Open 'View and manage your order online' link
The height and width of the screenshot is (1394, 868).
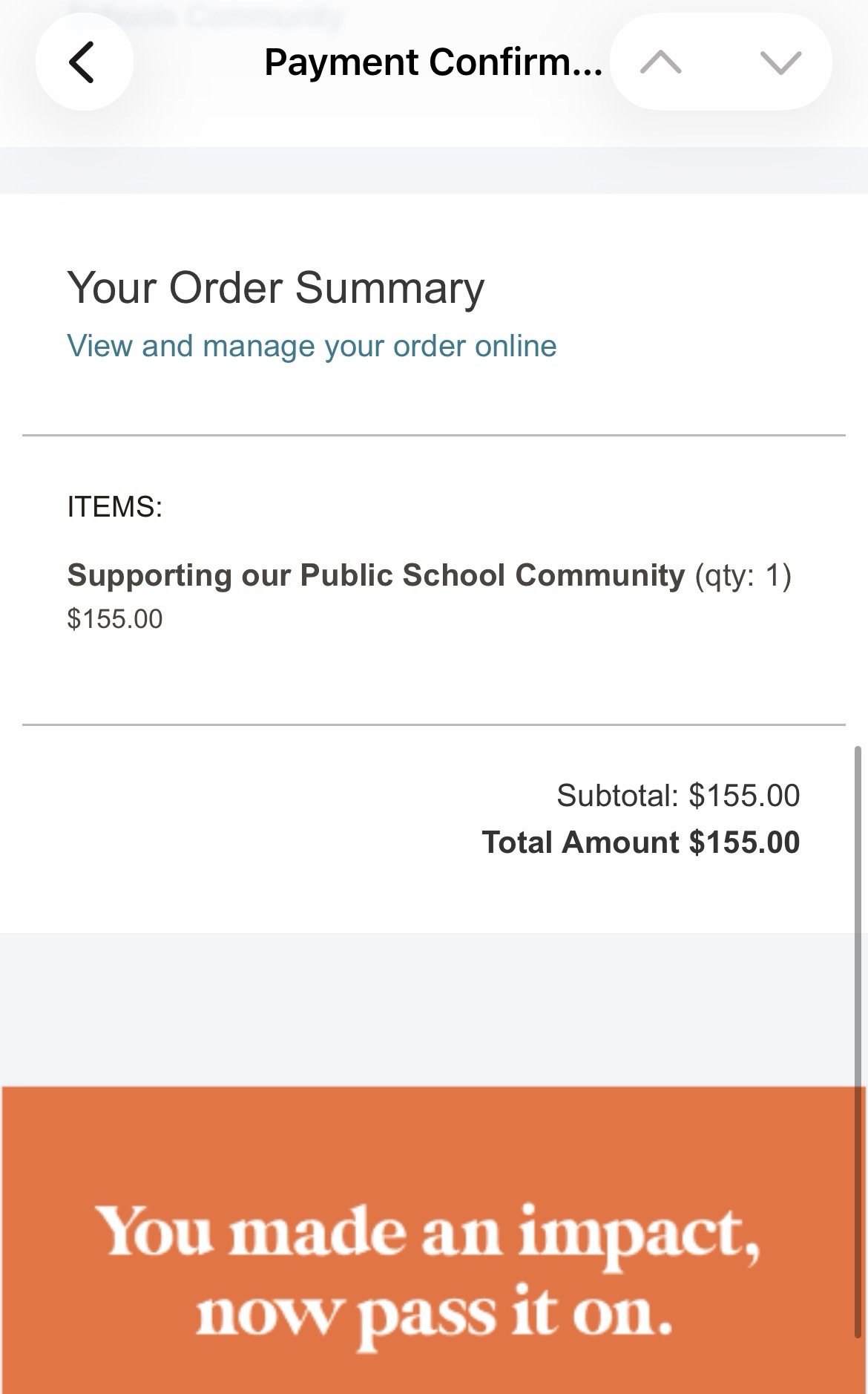coord(312,346)
